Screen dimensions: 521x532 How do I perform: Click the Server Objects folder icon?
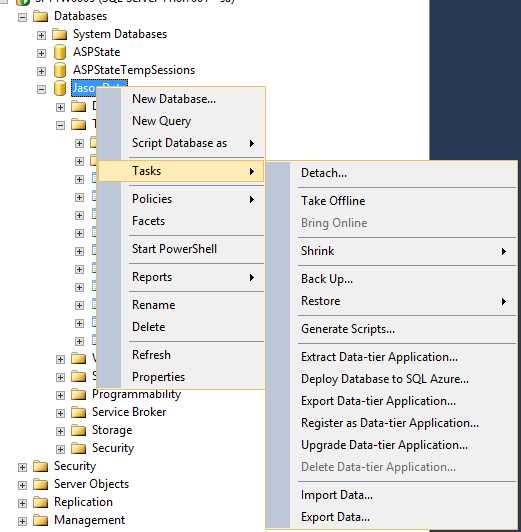click(x=41, y=484)
